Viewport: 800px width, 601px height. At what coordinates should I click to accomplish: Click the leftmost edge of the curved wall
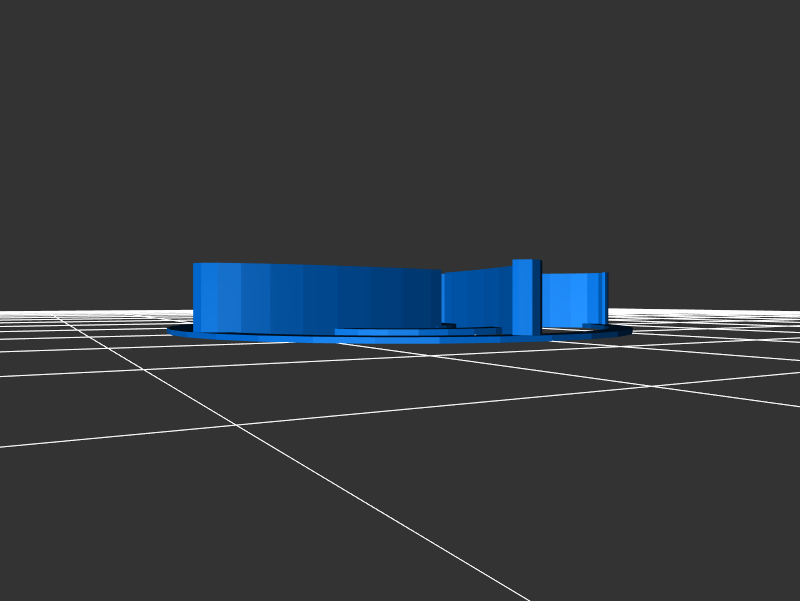tap(196, 298)
